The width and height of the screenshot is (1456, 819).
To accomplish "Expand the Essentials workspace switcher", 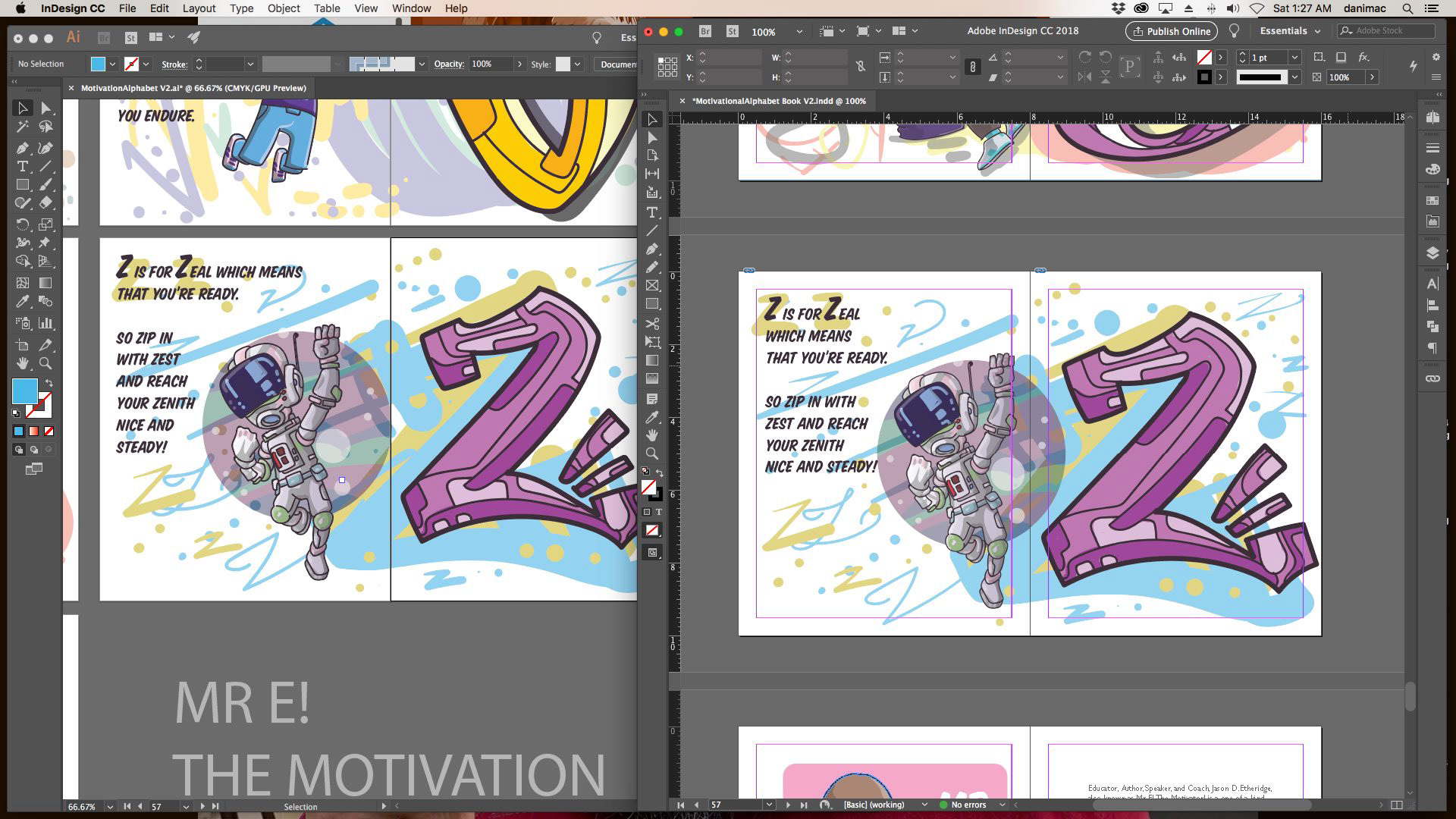I will [1290, 31].
